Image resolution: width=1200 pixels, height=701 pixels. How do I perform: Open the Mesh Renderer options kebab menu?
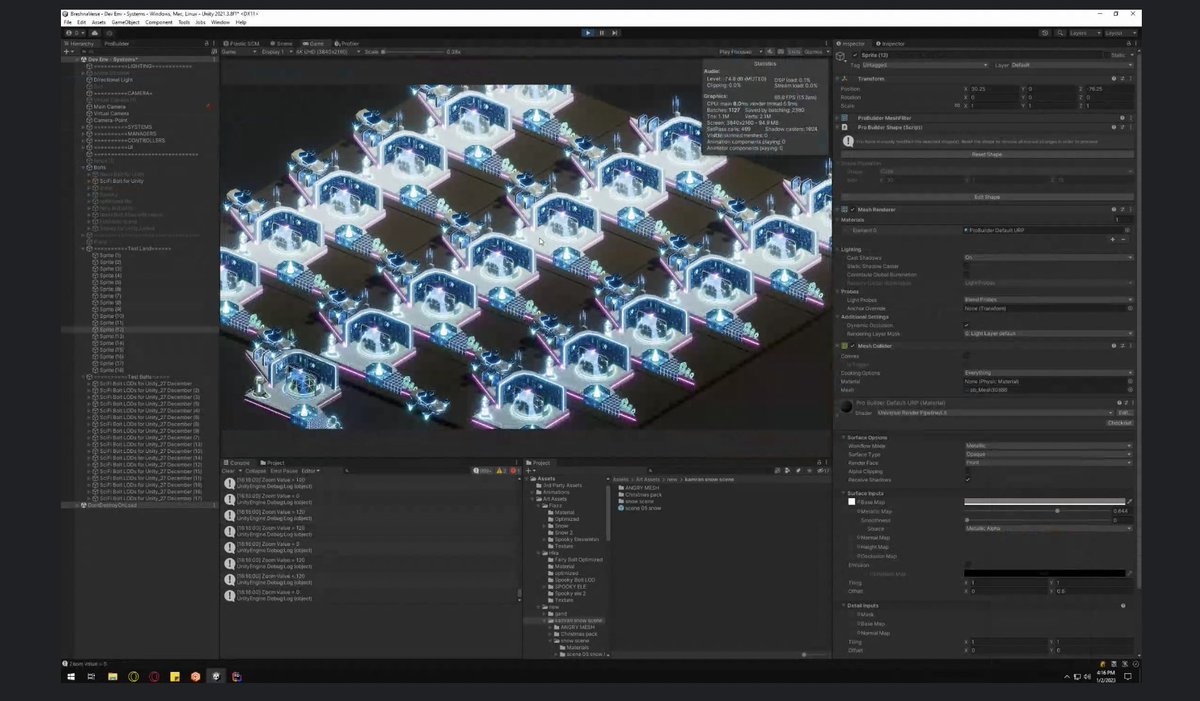click(1130, 209)
